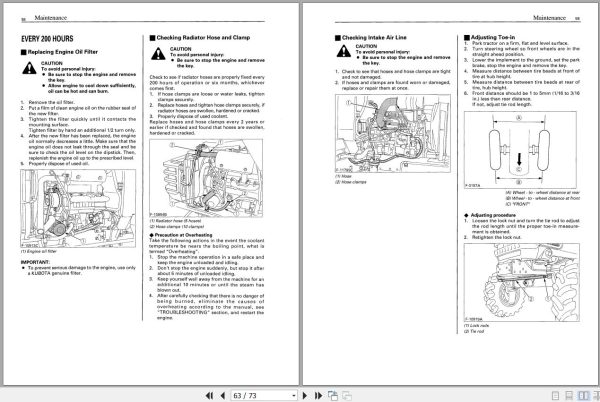Click the '(1) Engine oil filter' caption

(39, 251)
